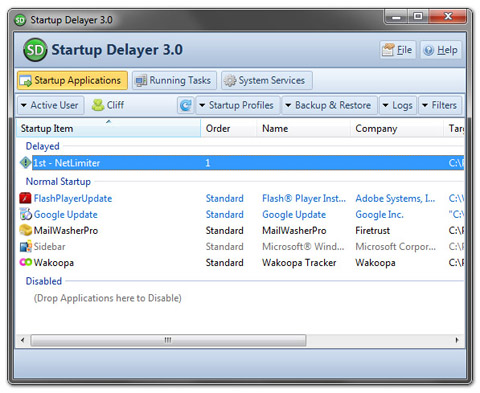Click the Google Update row icon

click(x=26, y=214)
